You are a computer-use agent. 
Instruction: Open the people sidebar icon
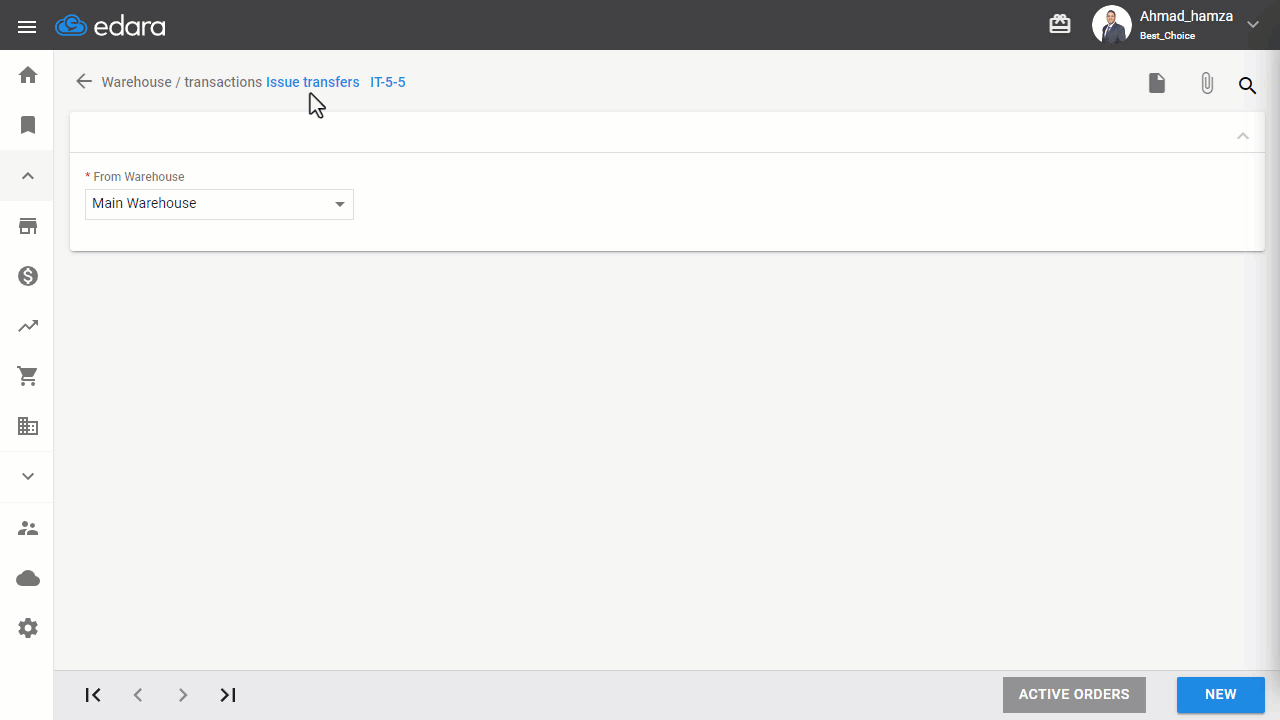tap(28, 528)
